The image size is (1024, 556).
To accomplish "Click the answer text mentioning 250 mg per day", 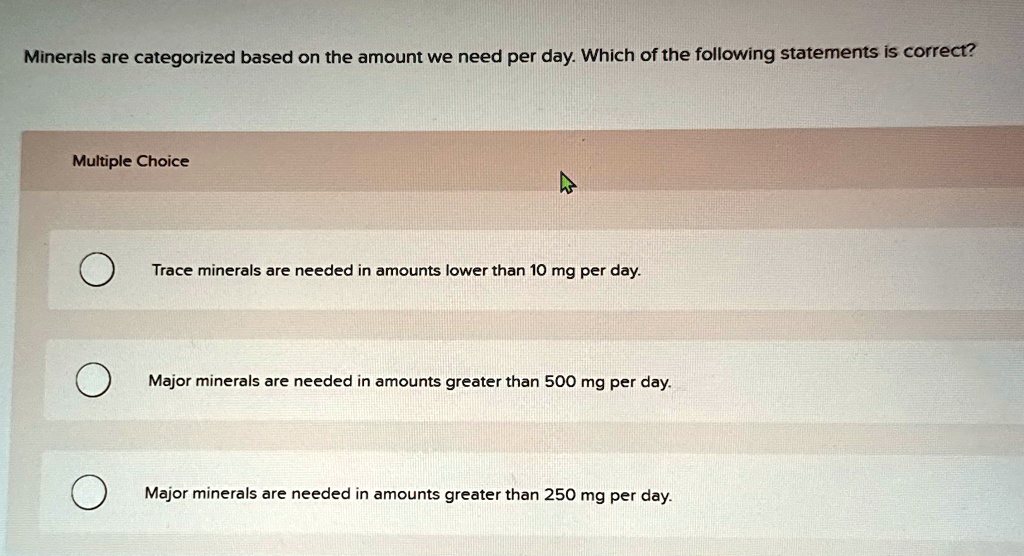I will pyautogui.click(x=408, y=494).
